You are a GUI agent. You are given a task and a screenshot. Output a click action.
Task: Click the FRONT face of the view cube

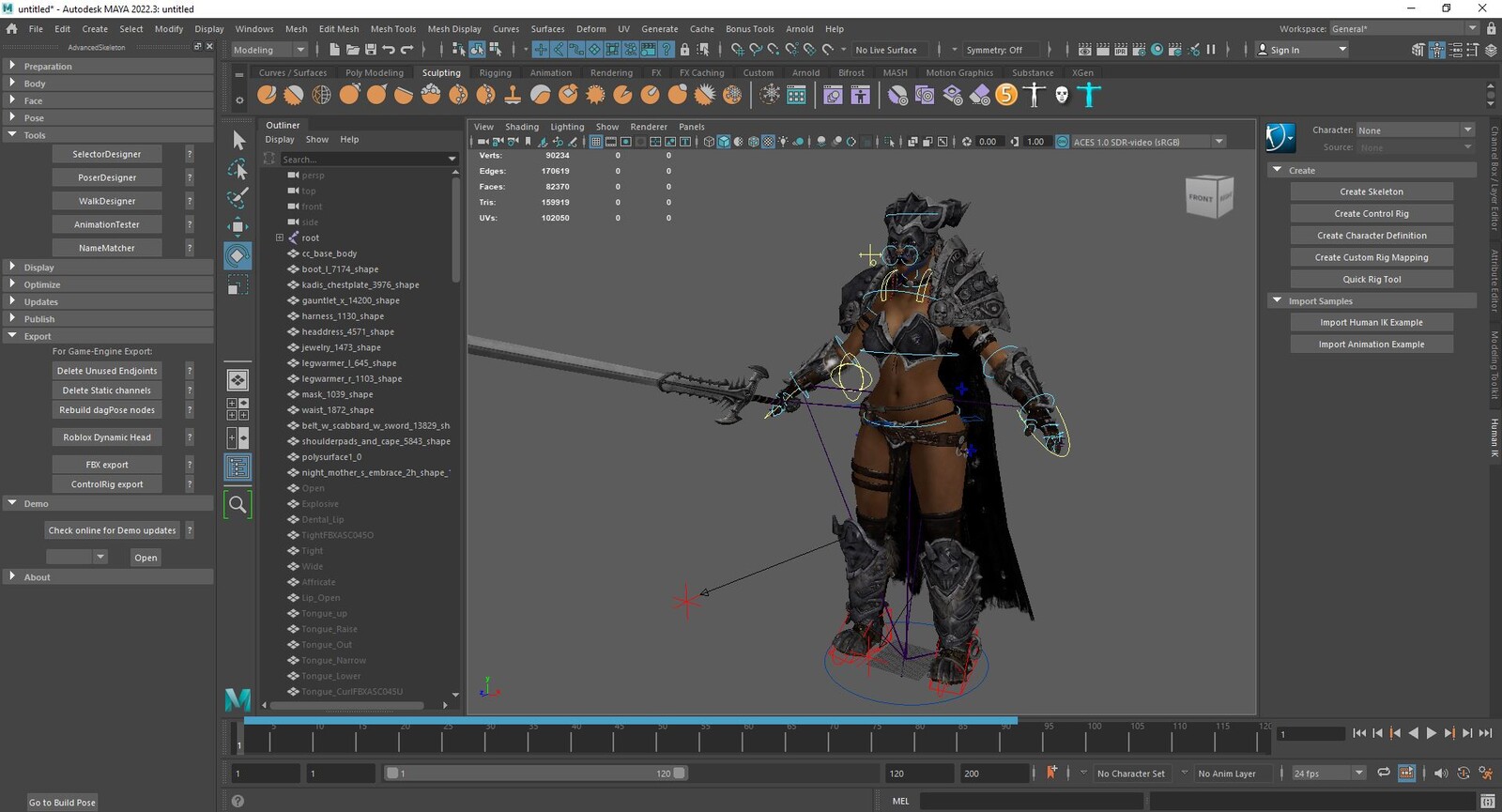coord(1202,198)
